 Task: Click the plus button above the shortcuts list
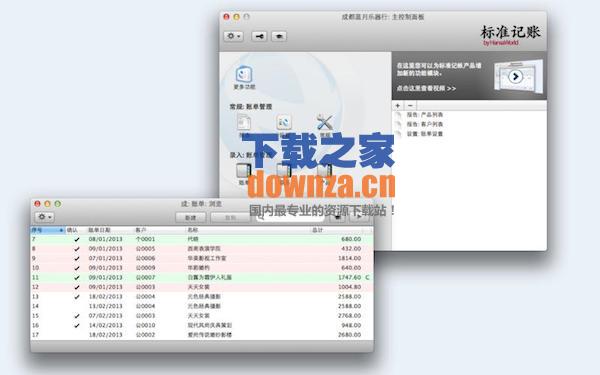point(398,106)
